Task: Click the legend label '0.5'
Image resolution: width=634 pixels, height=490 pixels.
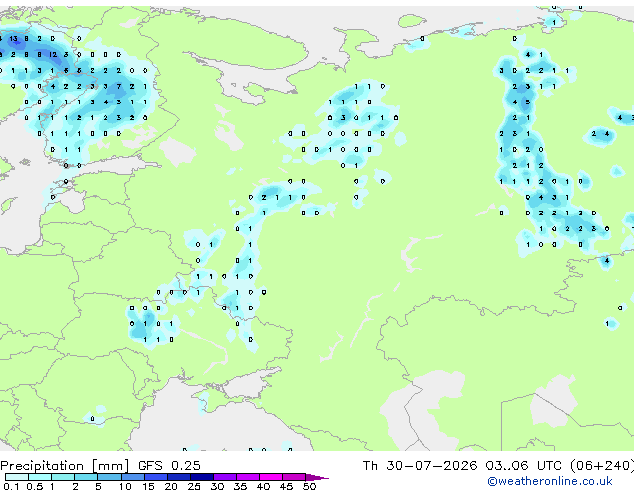Action: [34, 486]
